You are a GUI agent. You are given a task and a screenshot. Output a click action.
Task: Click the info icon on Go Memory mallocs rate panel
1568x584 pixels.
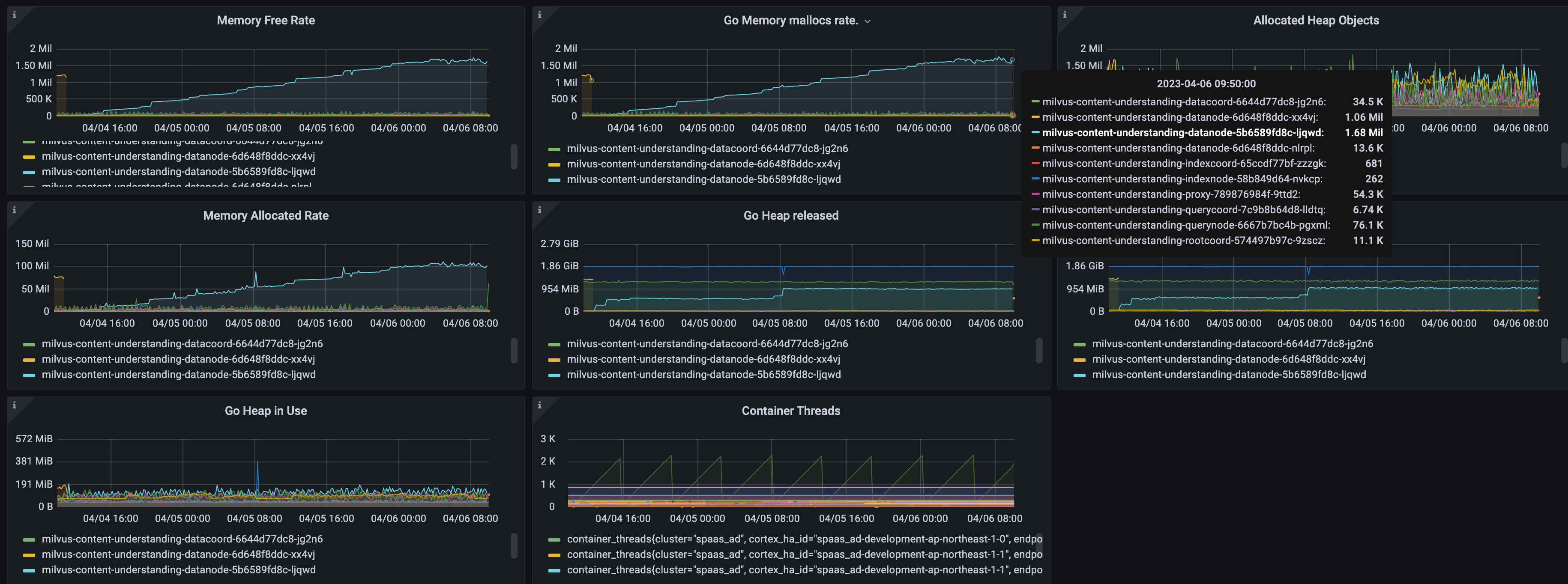[539, 15]
